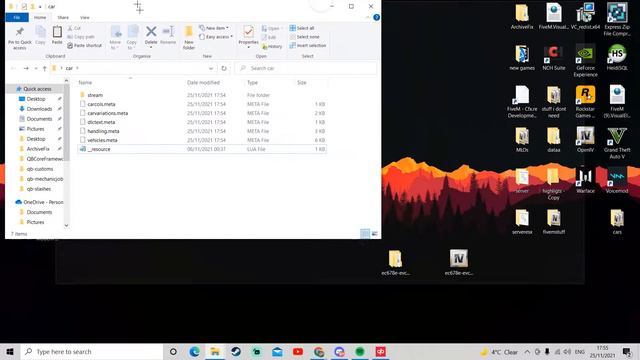Image resolution: width=640 pixels, height=360 pixels.
Task: Select Voicemod desktop icon
Action: pyautogui.click(x=617, y=181)
